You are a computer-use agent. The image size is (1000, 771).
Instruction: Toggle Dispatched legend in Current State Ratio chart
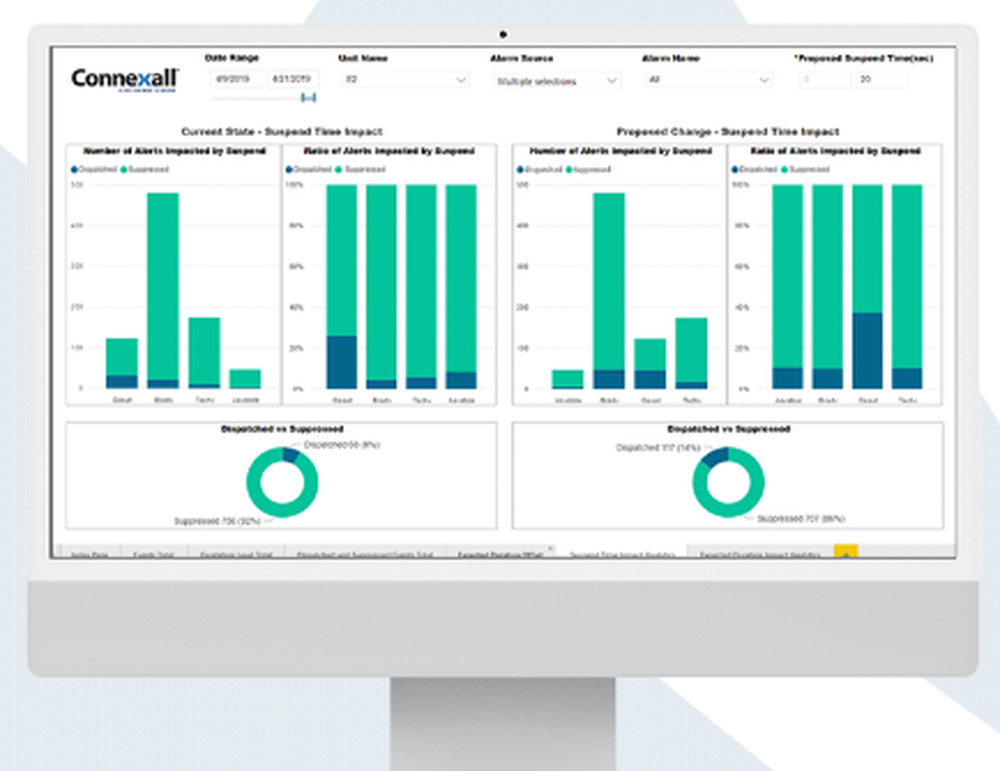309,170
